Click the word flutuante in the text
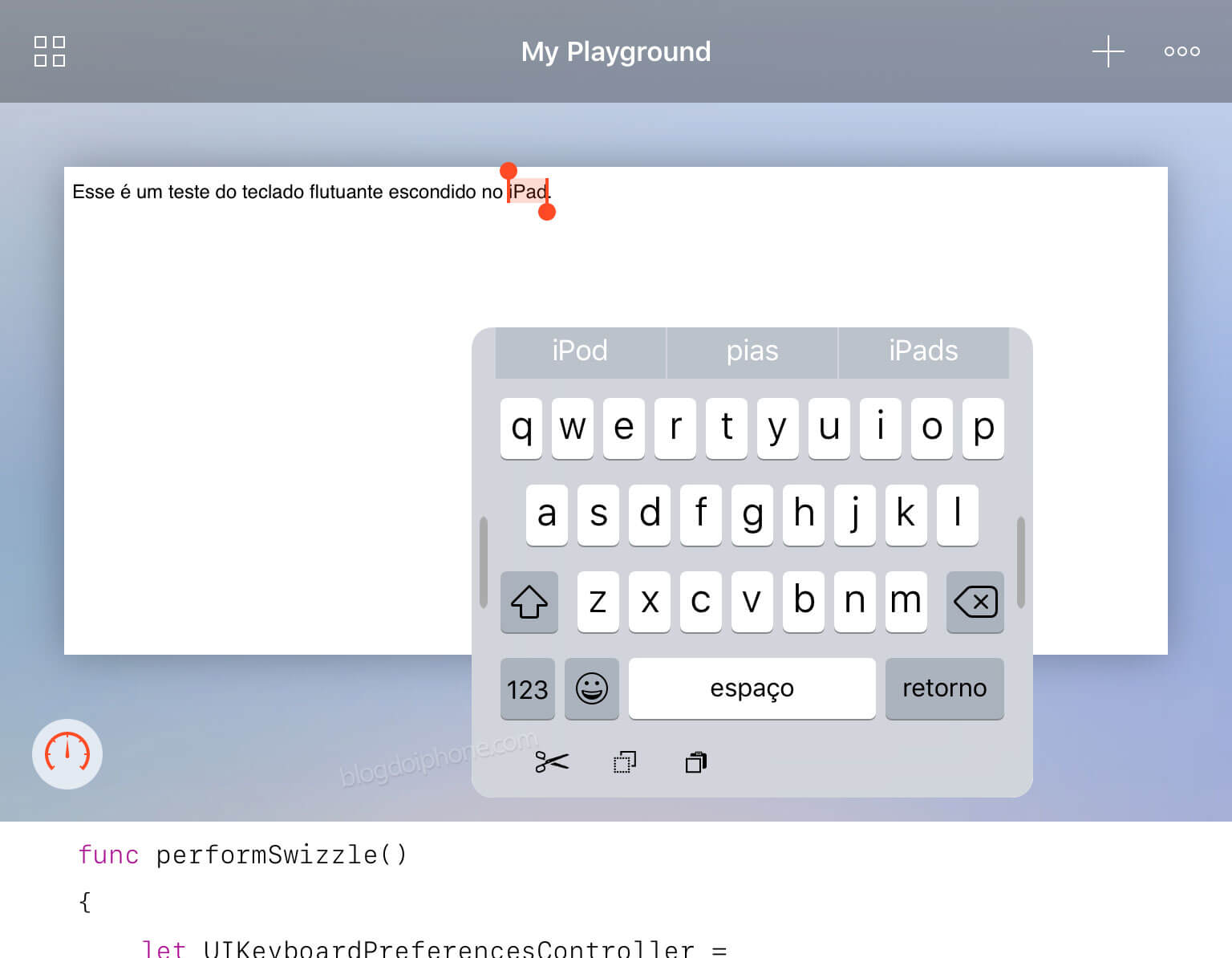 pos(346,192)
